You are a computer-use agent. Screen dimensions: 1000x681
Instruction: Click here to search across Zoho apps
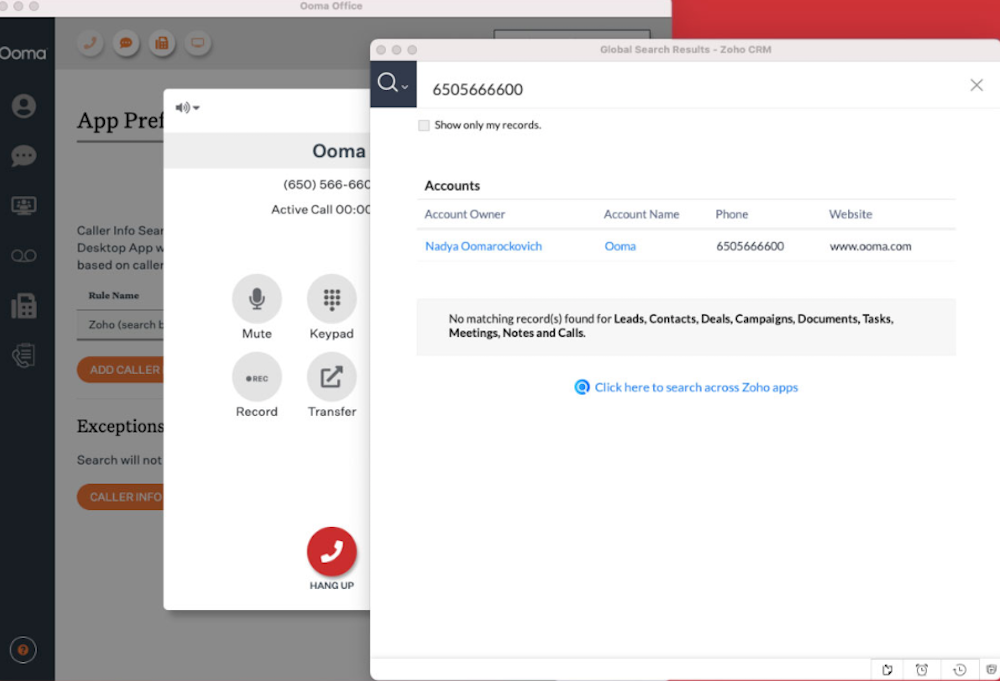pos(696,387)
